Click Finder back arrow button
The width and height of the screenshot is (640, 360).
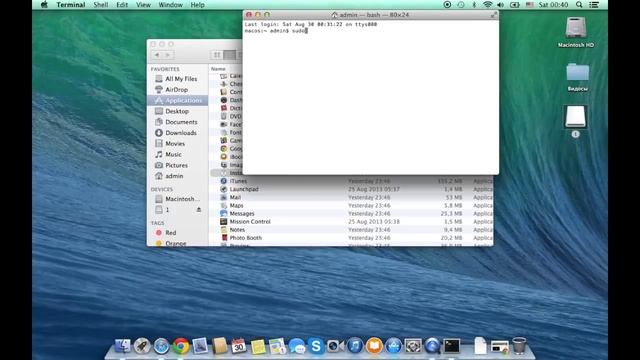[157, 55]
